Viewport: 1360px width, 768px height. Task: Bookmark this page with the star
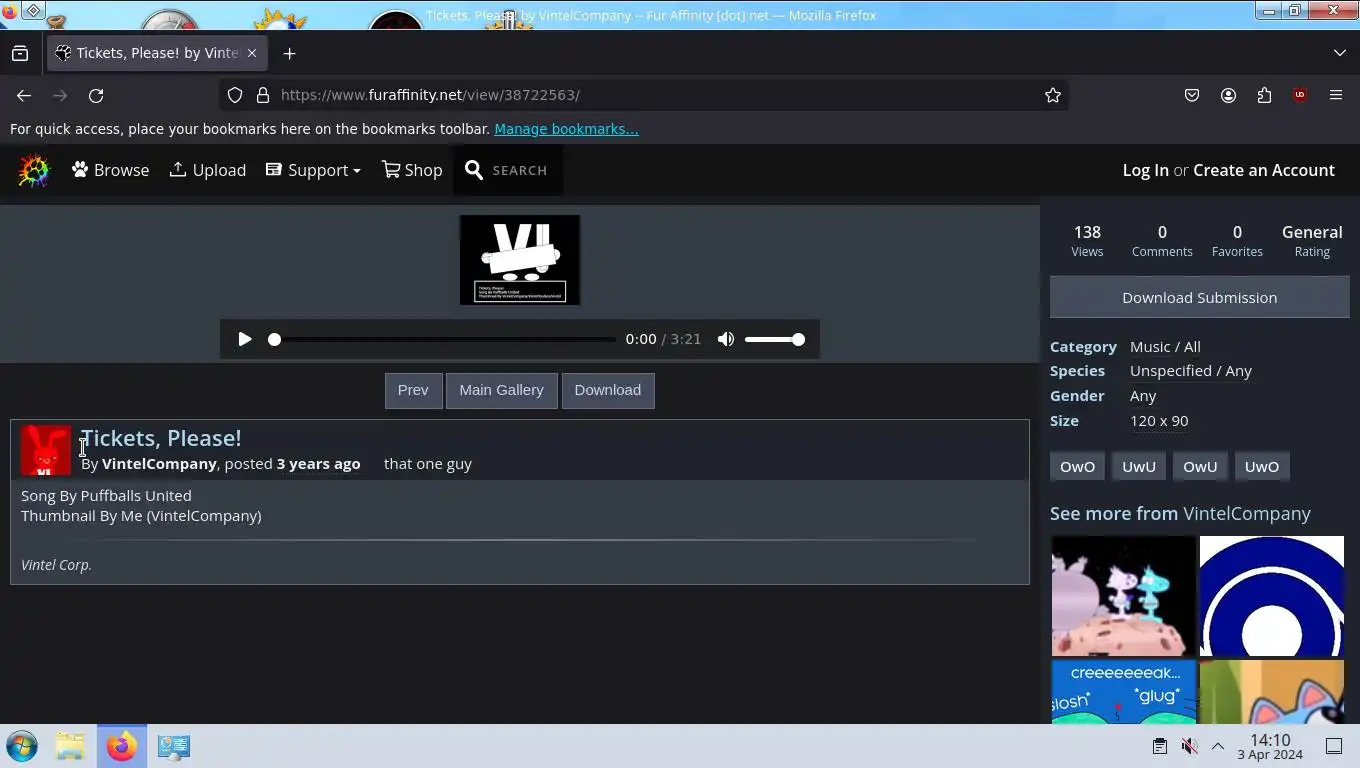[1053, 95]
